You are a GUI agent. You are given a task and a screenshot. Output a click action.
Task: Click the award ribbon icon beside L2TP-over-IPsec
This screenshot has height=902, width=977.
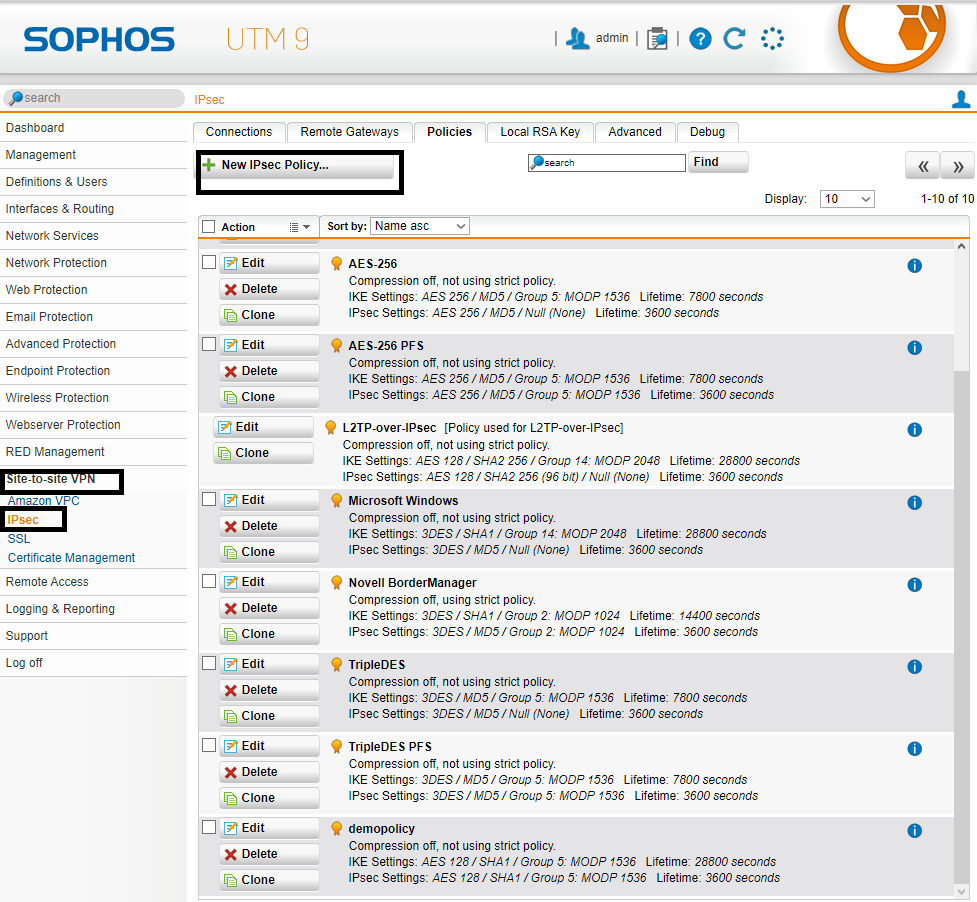(331, 428)
